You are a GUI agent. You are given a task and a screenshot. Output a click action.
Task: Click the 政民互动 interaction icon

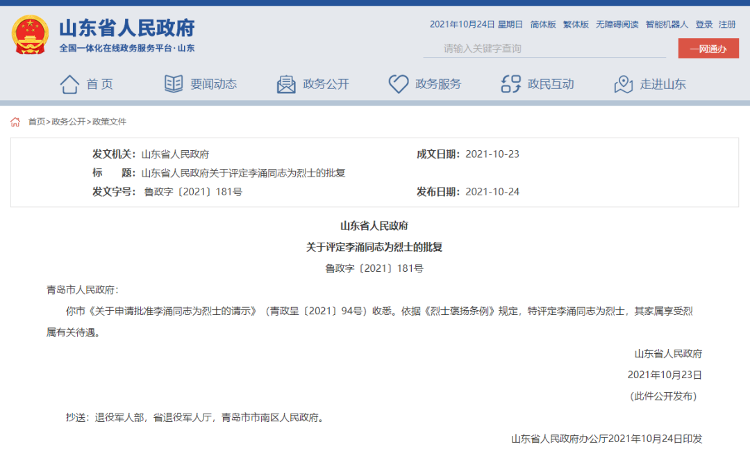(x=511, y=84)
